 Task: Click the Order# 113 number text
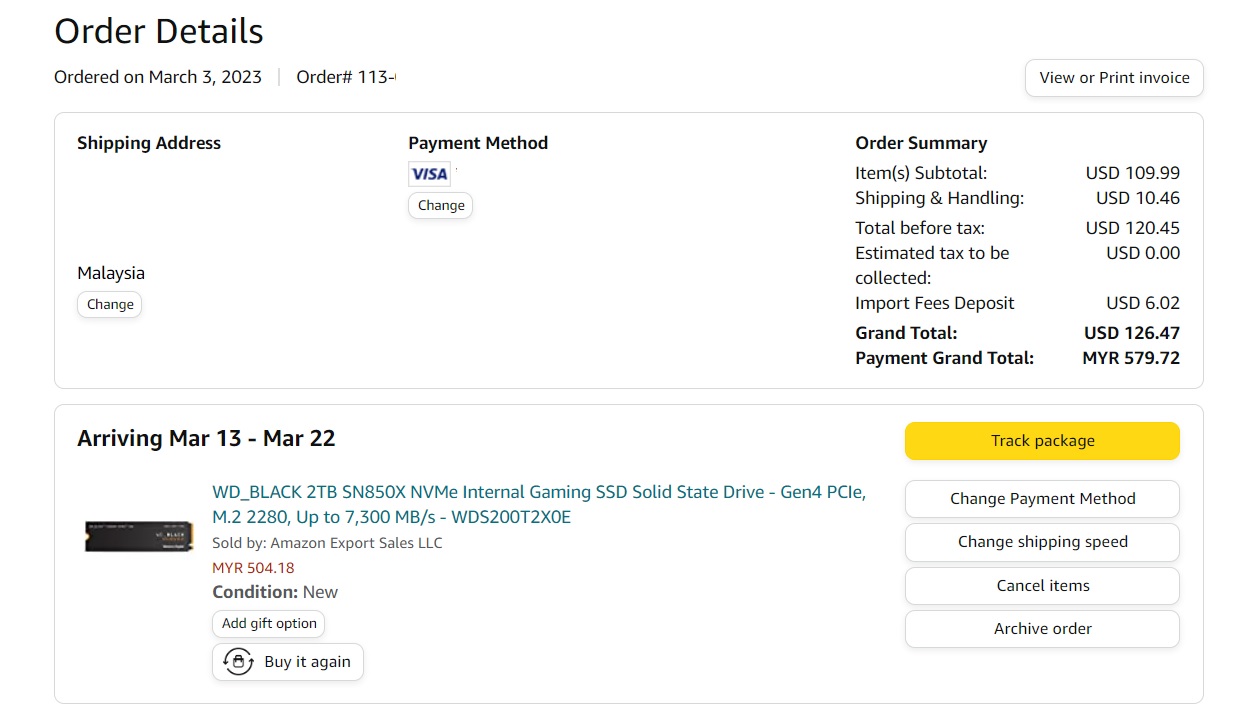(346, 77)
